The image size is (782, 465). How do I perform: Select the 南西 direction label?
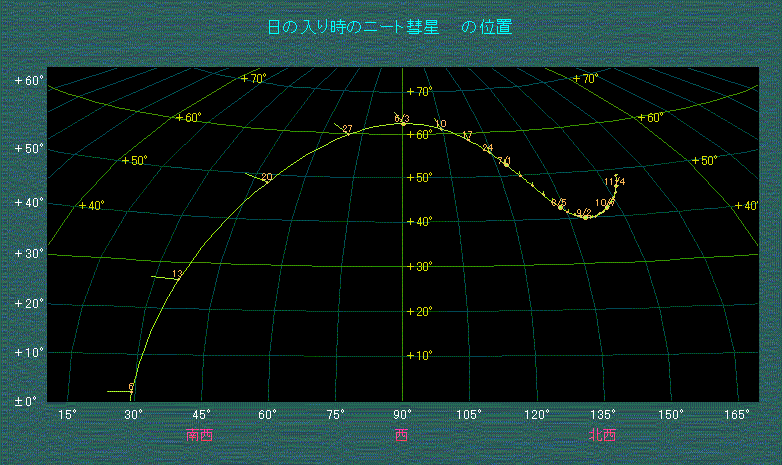tap(199, 435)
